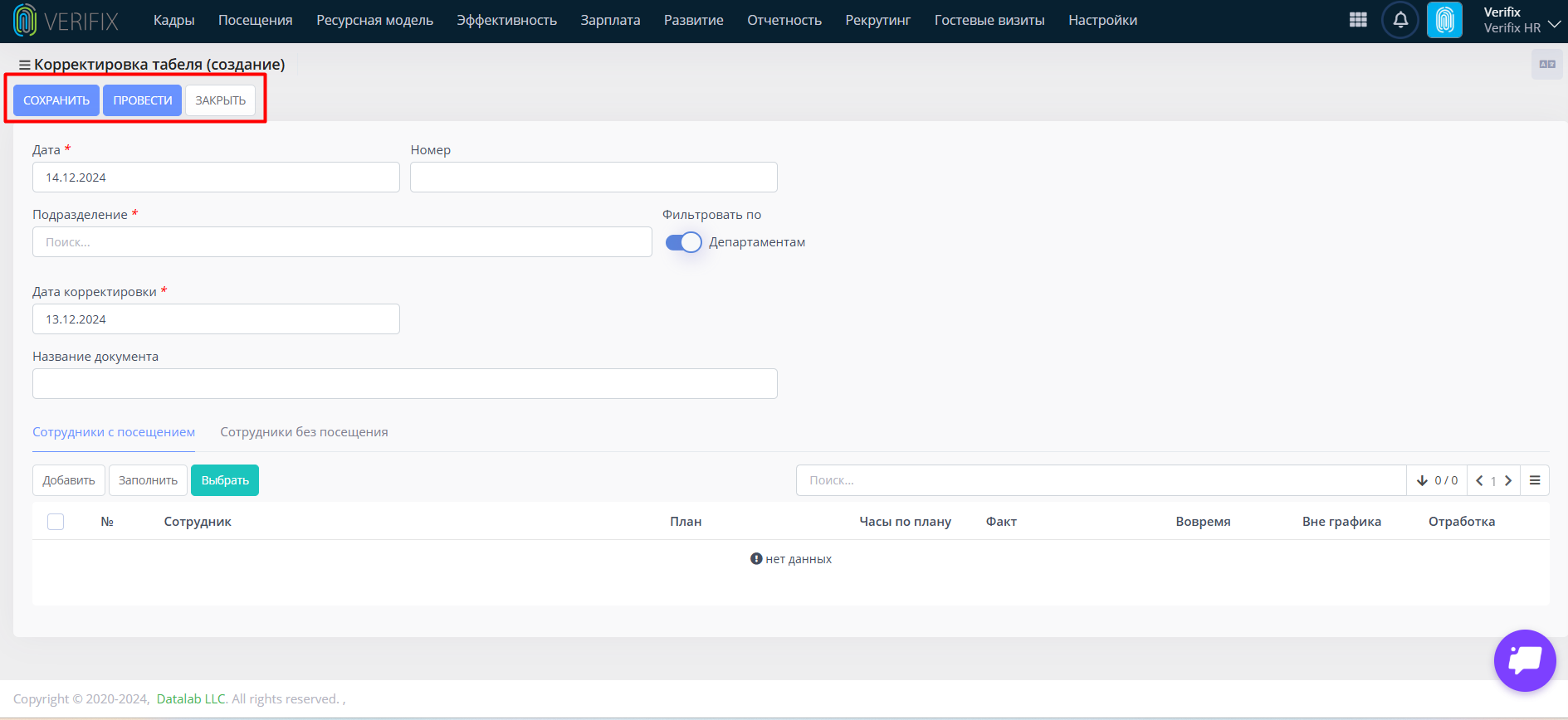
Task: Open the Эффективность menu
Action: [507, 20]
